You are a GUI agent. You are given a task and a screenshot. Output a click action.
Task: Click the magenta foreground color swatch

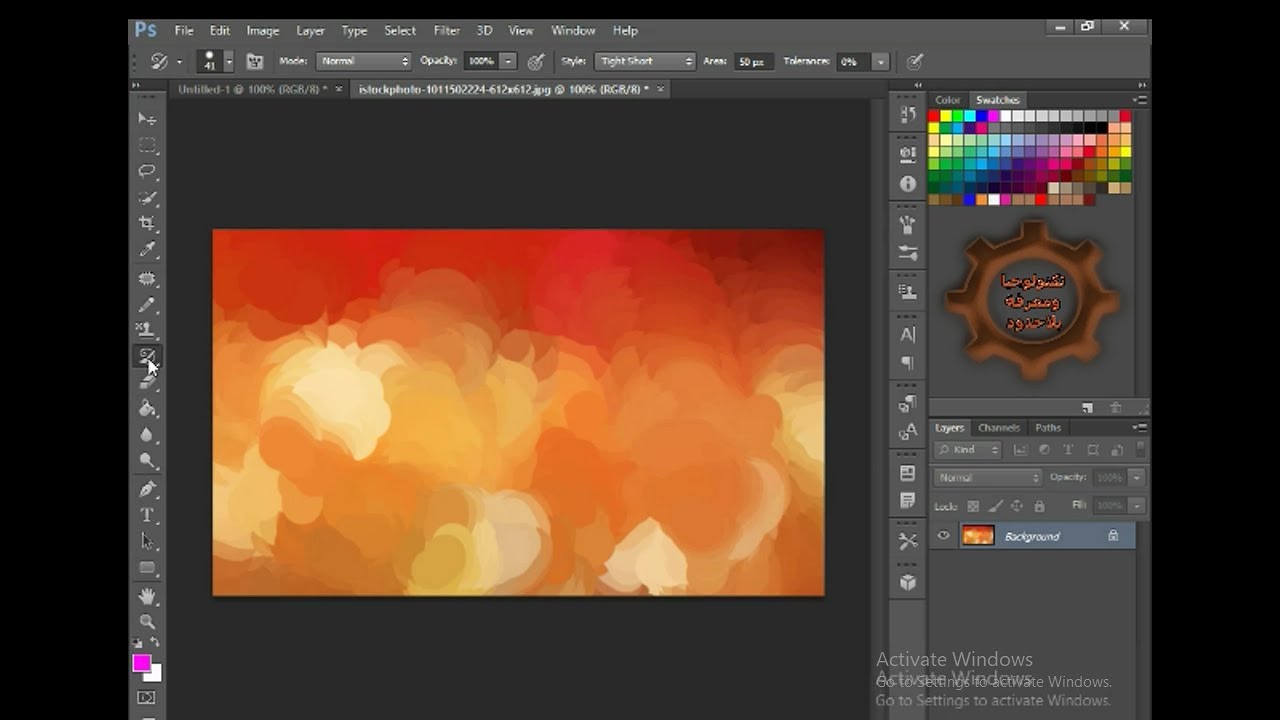[x=142, y=664]
